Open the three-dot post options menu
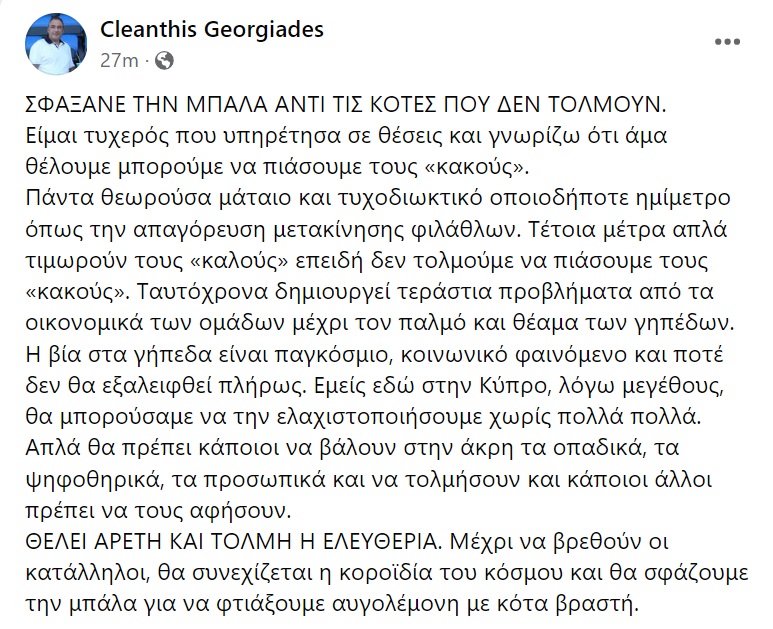773x629 pixels. click(x=728, y=42)
